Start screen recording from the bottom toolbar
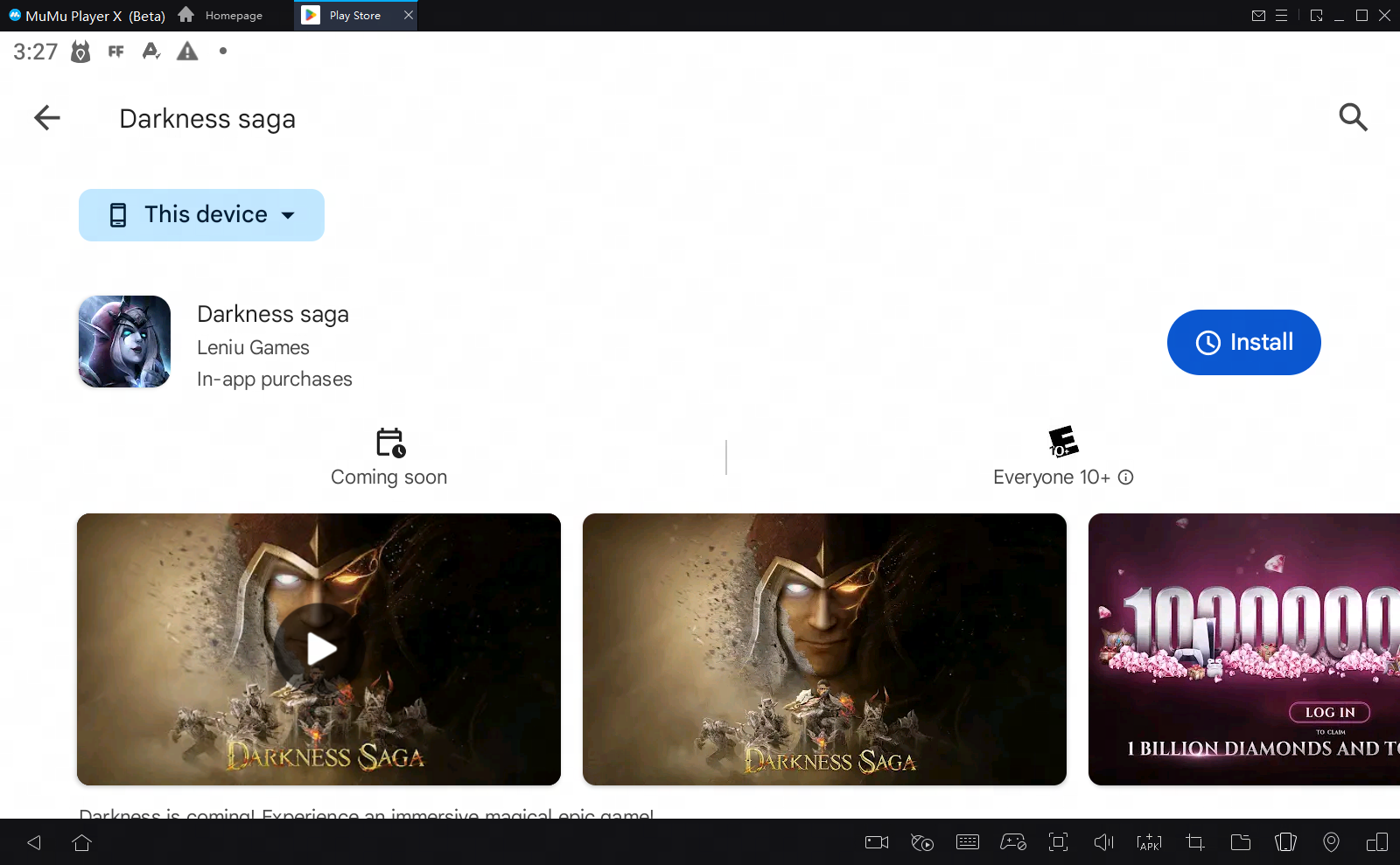 (875, 842)
